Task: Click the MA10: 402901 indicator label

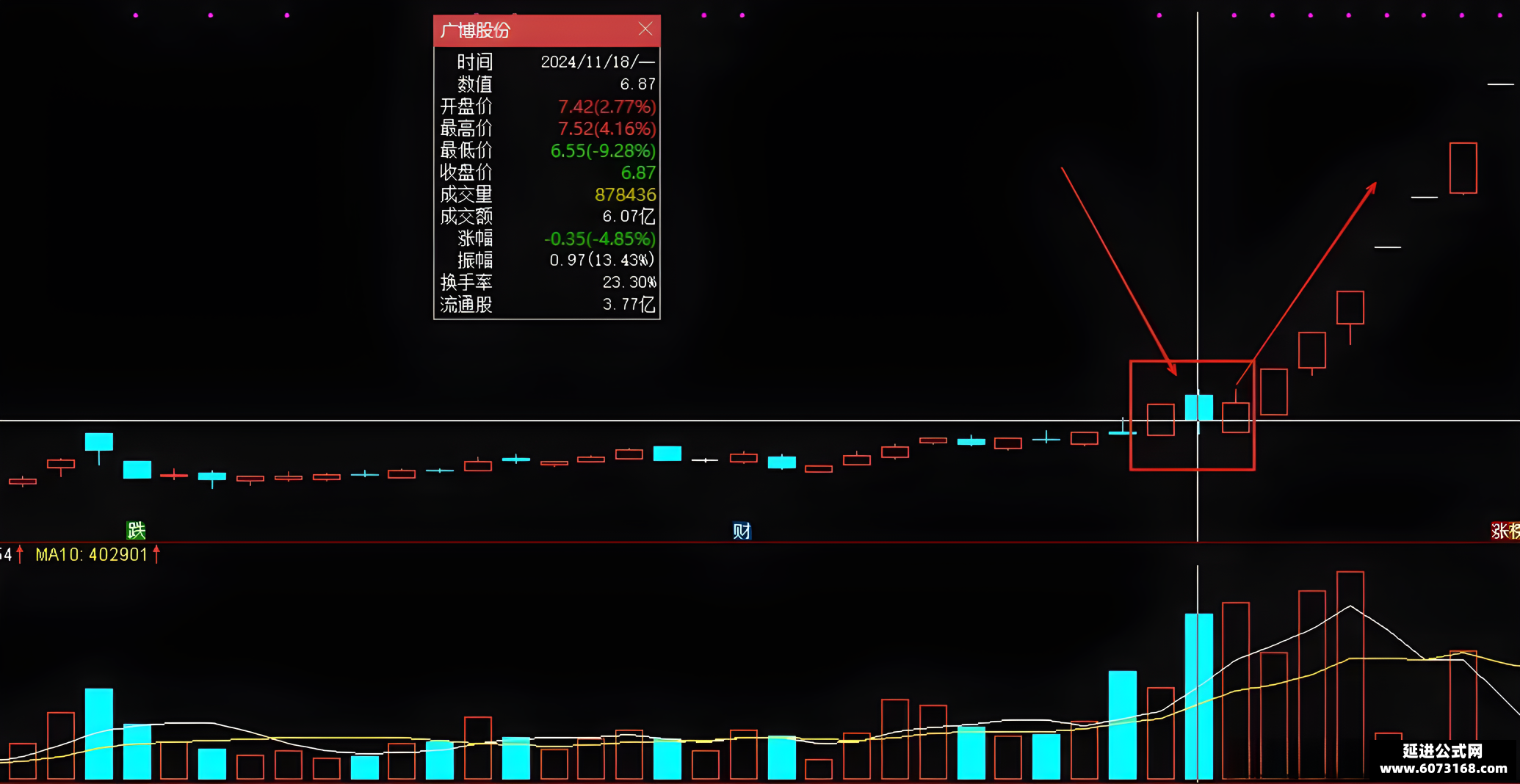Action: (x=92, y=554)
